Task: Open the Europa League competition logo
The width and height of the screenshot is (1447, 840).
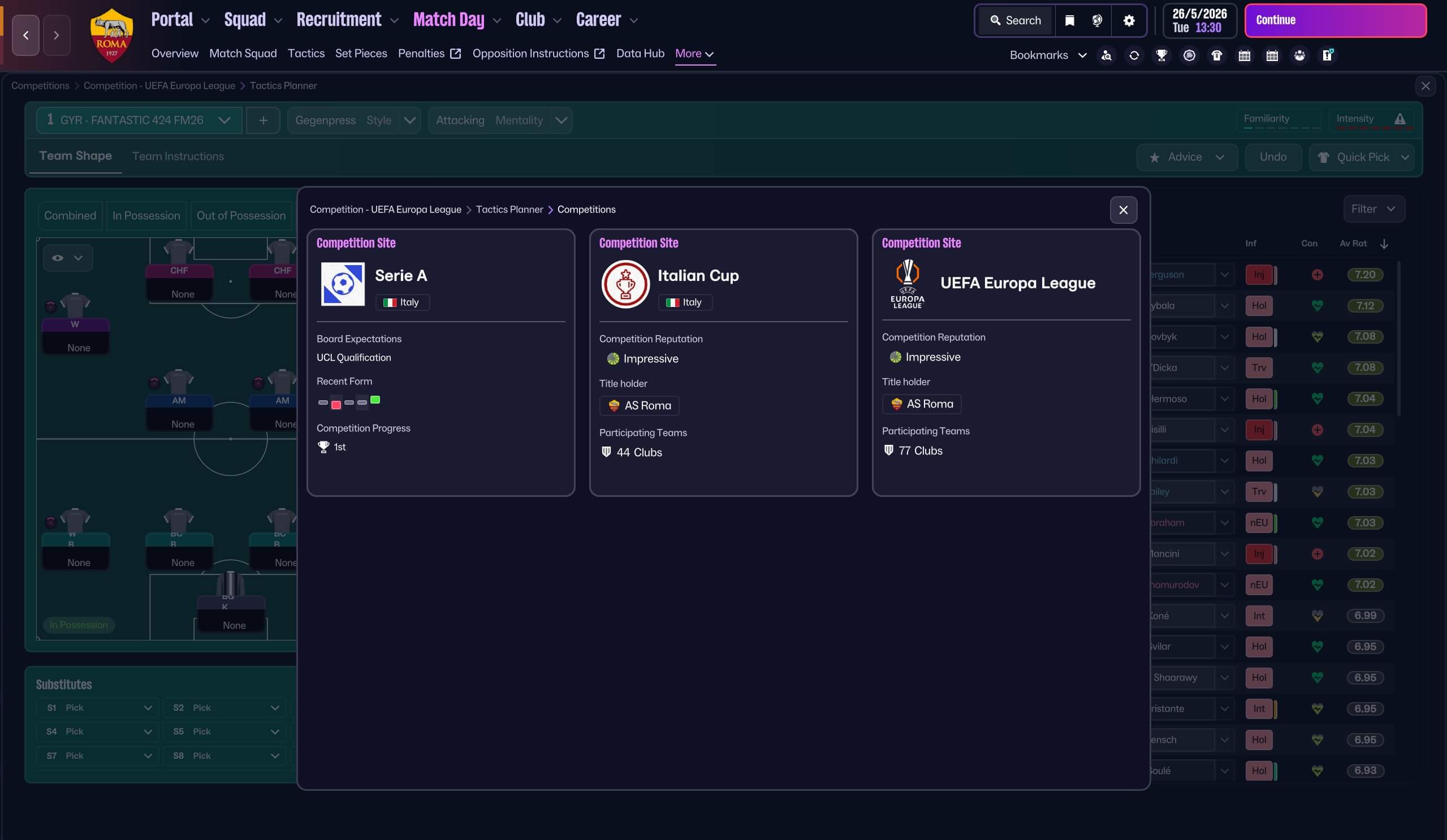Action: point(907,284)
